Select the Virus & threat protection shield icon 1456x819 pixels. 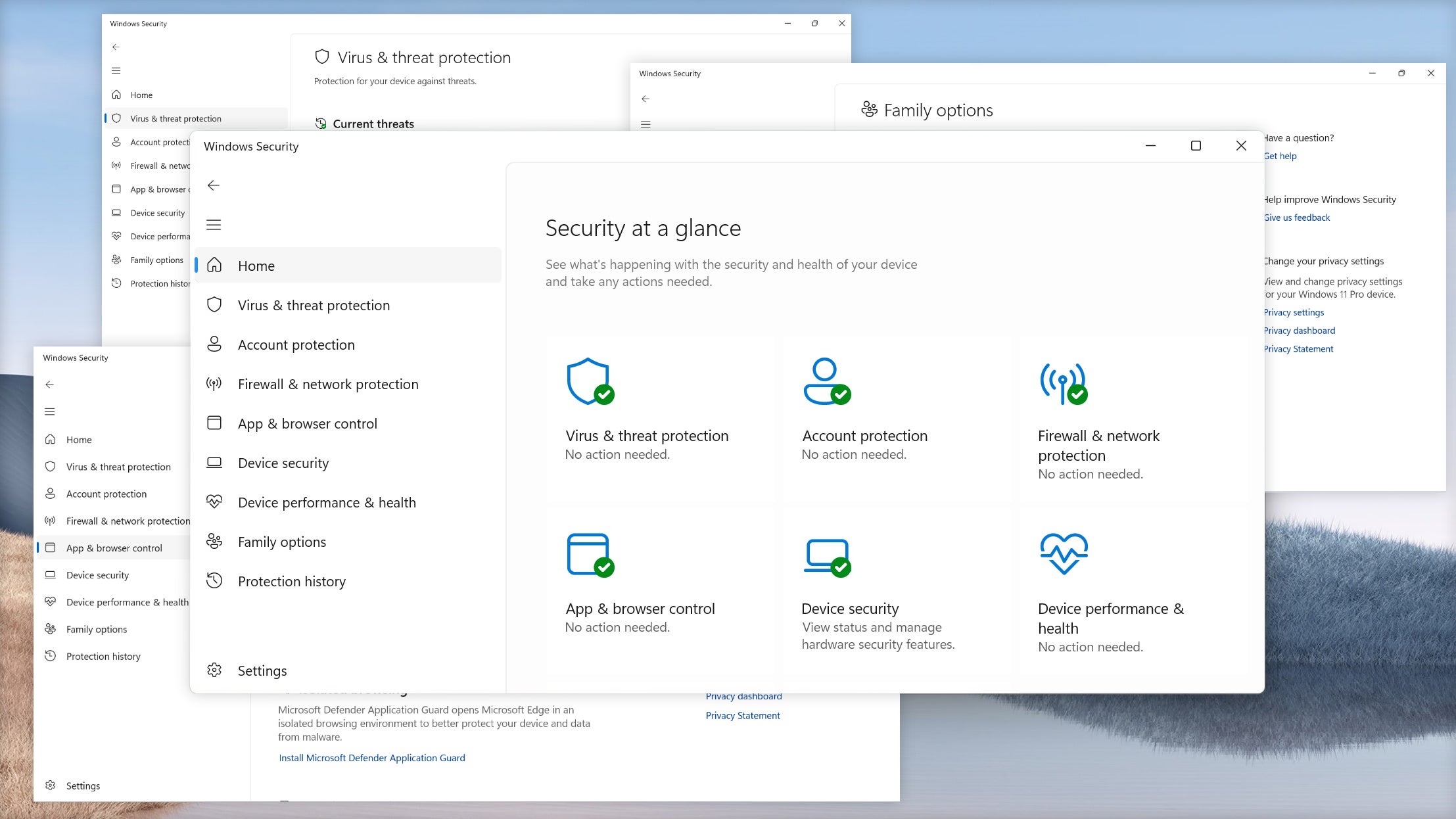coord(214,305)
